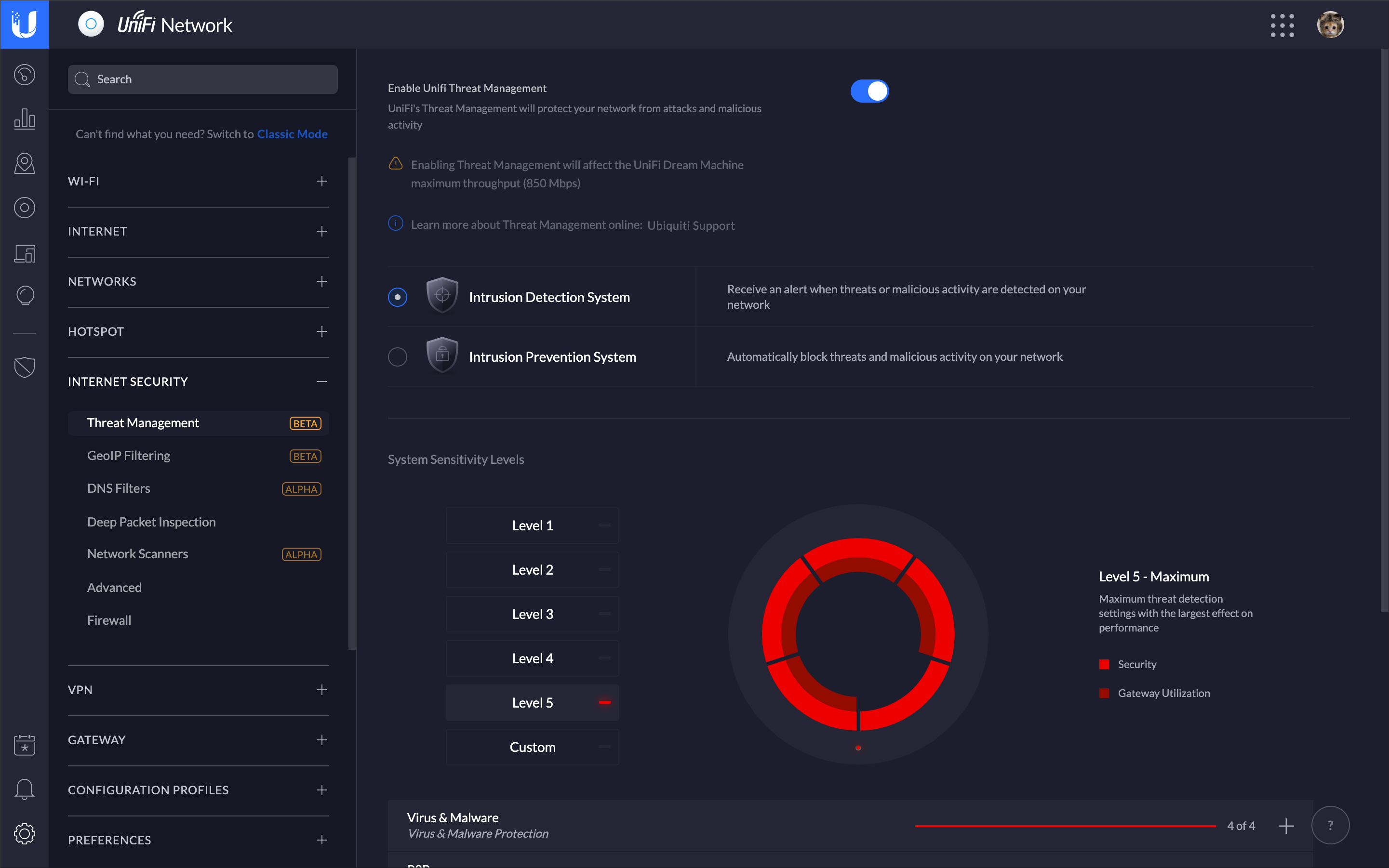Select sensitivity Level 1

(x=532, y=525)
